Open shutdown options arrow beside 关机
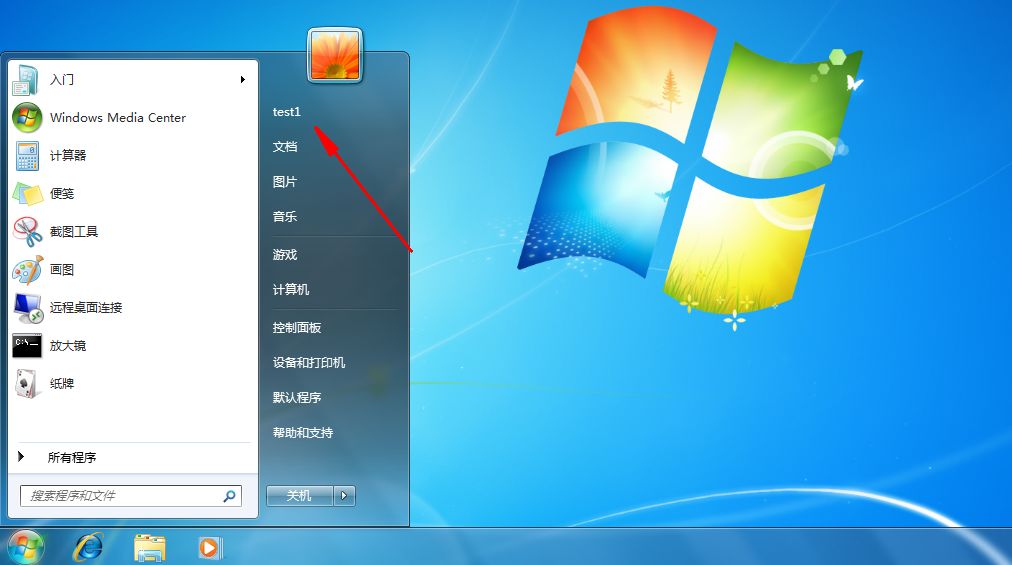This screenshot has height=565, width=1012. point(344,496)
